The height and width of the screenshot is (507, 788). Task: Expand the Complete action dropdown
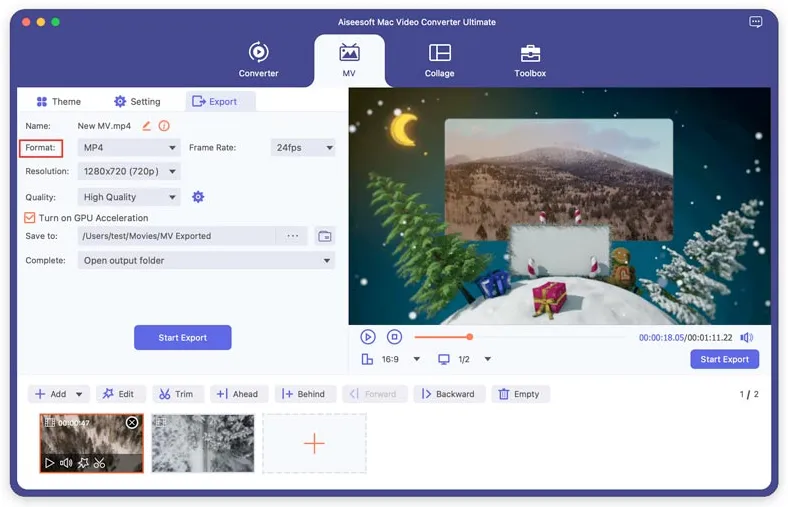tap(206, 260)
